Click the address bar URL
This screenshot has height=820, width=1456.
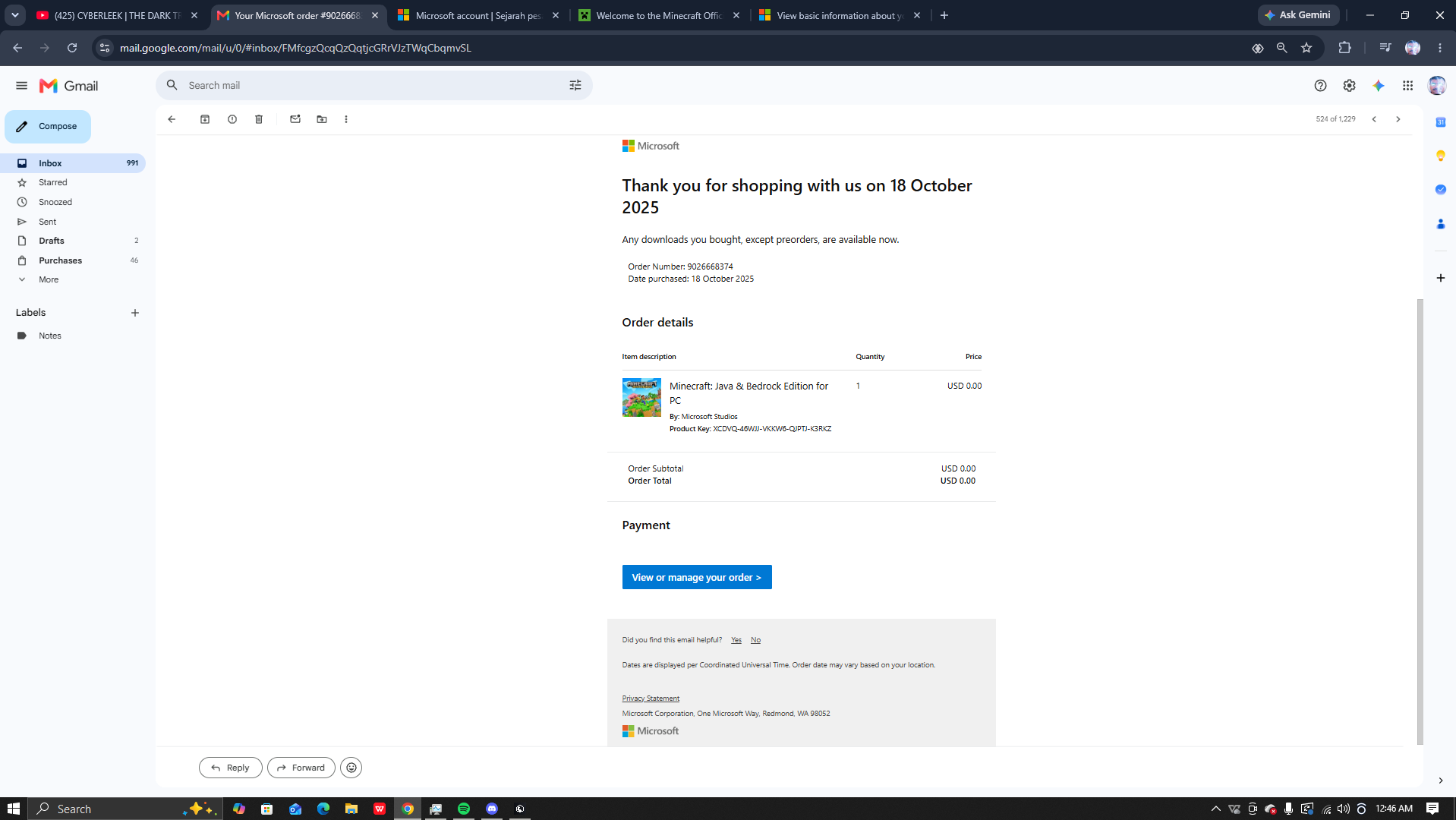click(295, 48)
